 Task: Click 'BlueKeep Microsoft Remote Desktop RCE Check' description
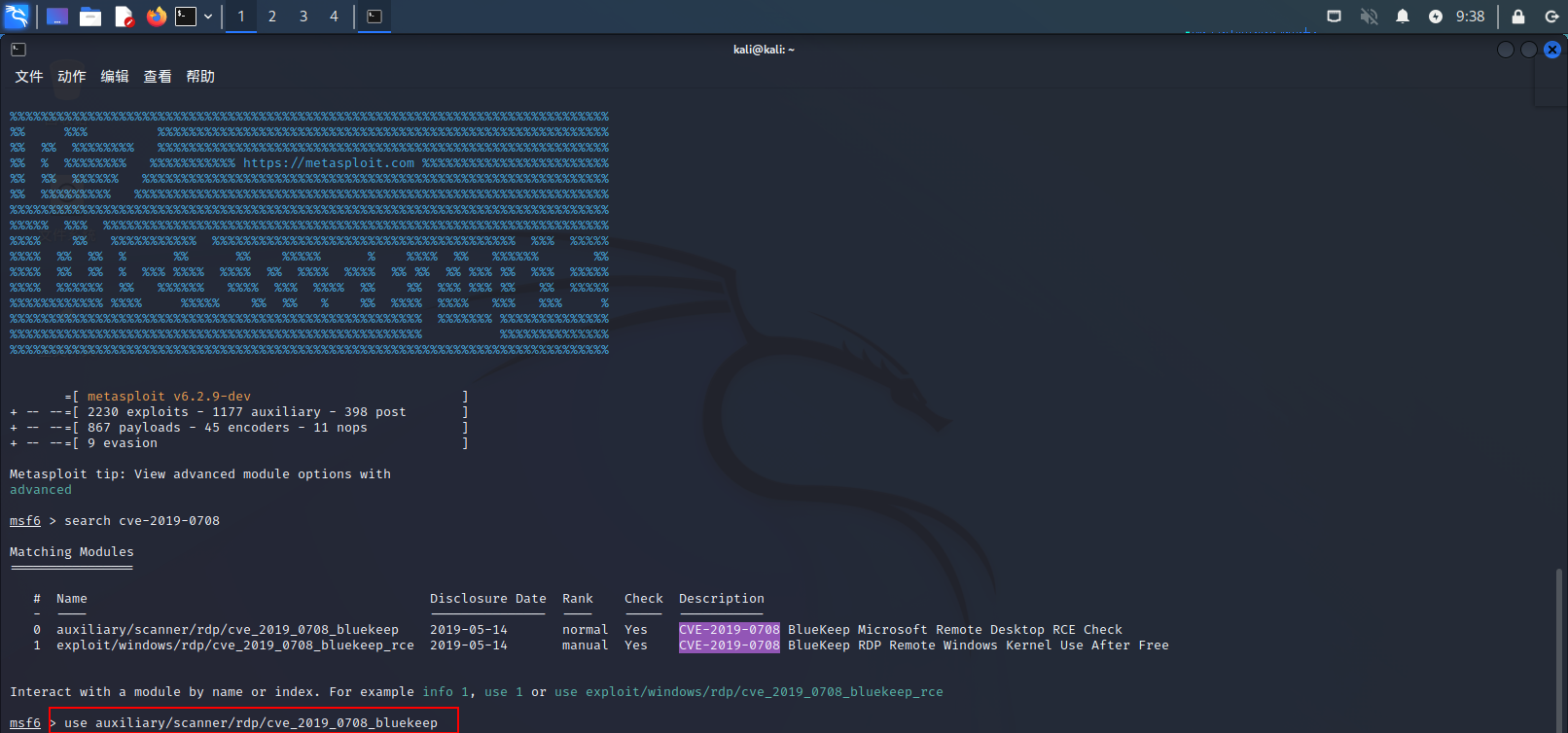(955, 630)
